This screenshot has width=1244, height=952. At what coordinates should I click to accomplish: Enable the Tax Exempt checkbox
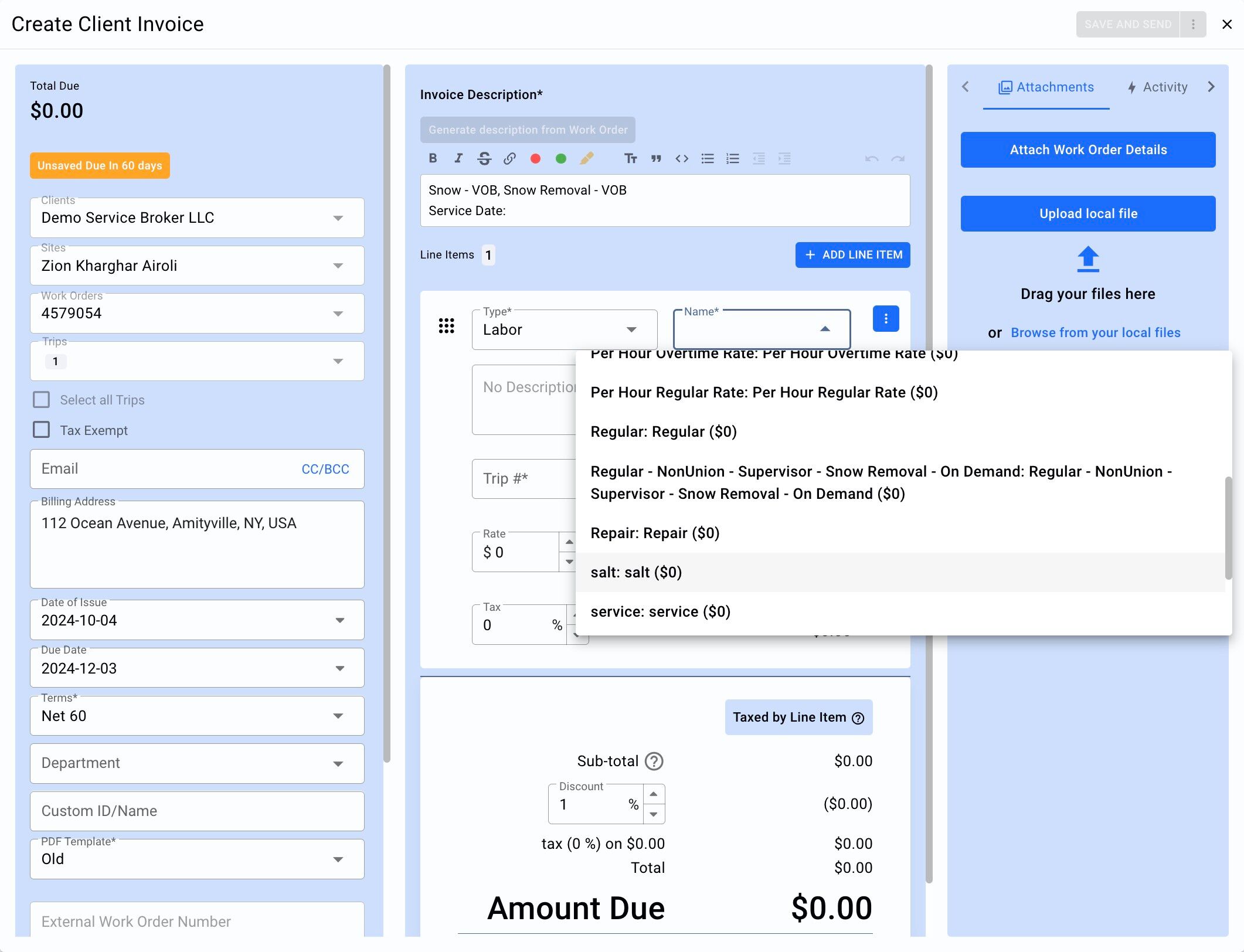point(42,430)
